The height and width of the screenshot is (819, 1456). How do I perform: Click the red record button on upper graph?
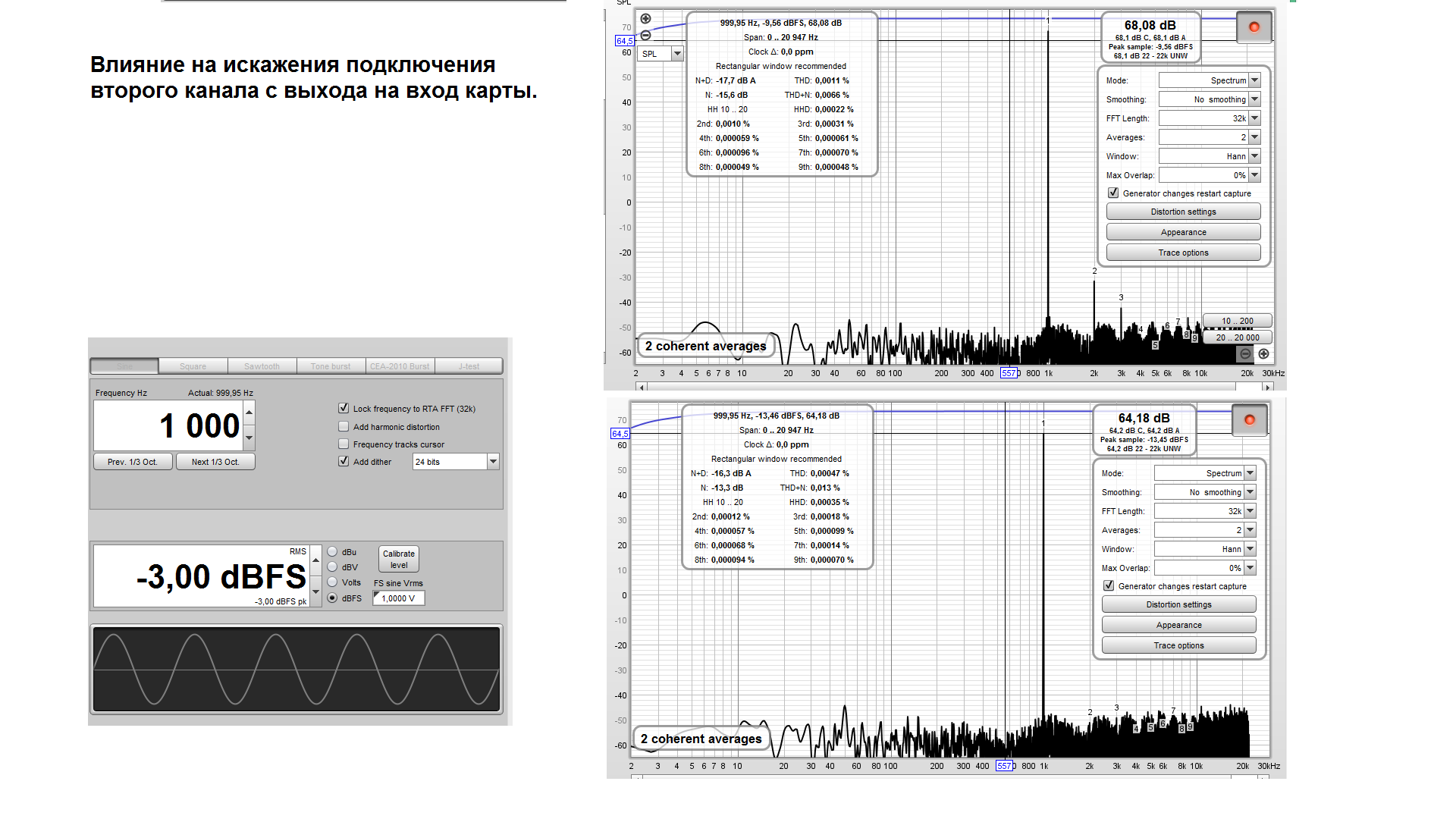1254,27
